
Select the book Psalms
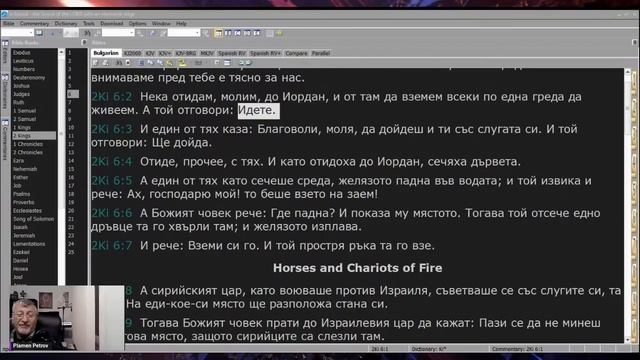click(22, 194)
